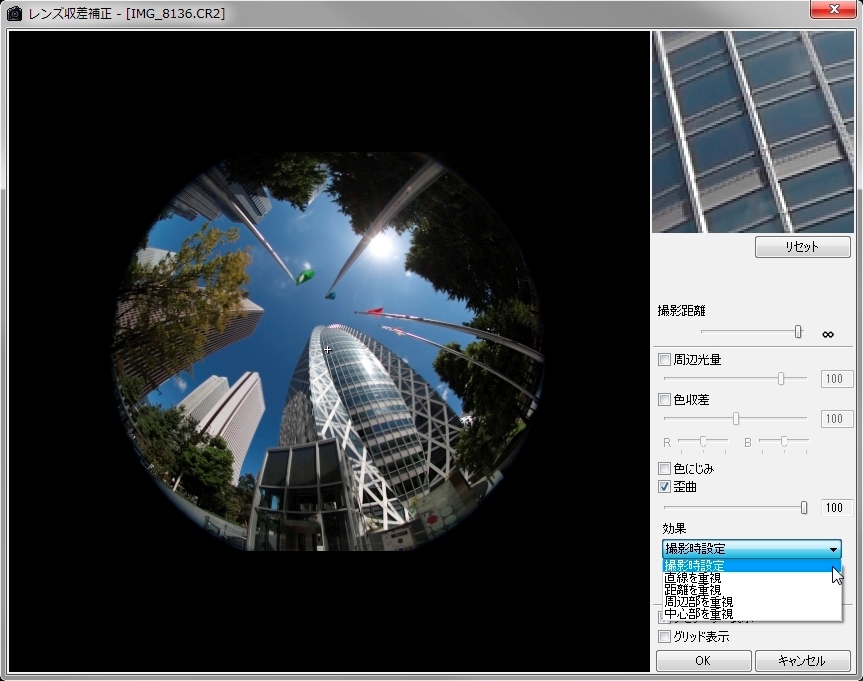Click the camera icon in the title bar
Viewport: 863px width, 681px height.
[14, 13]
